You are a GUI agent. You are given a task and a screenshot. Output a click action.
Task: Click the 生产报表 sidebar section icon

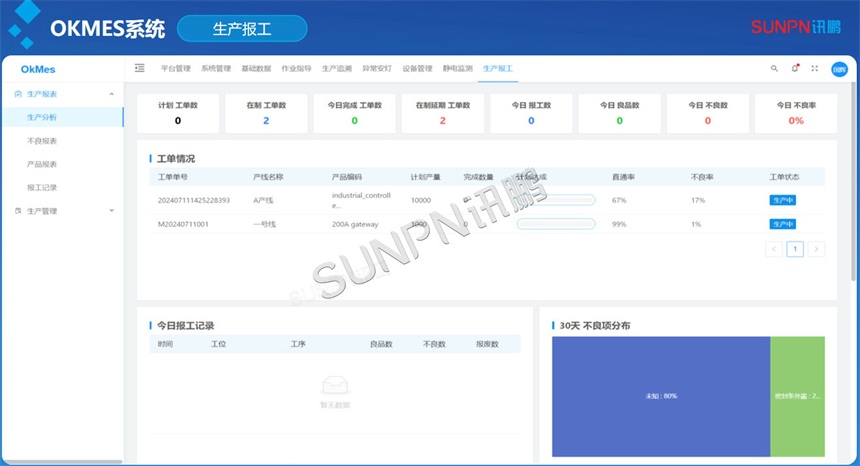click(18, 94)
